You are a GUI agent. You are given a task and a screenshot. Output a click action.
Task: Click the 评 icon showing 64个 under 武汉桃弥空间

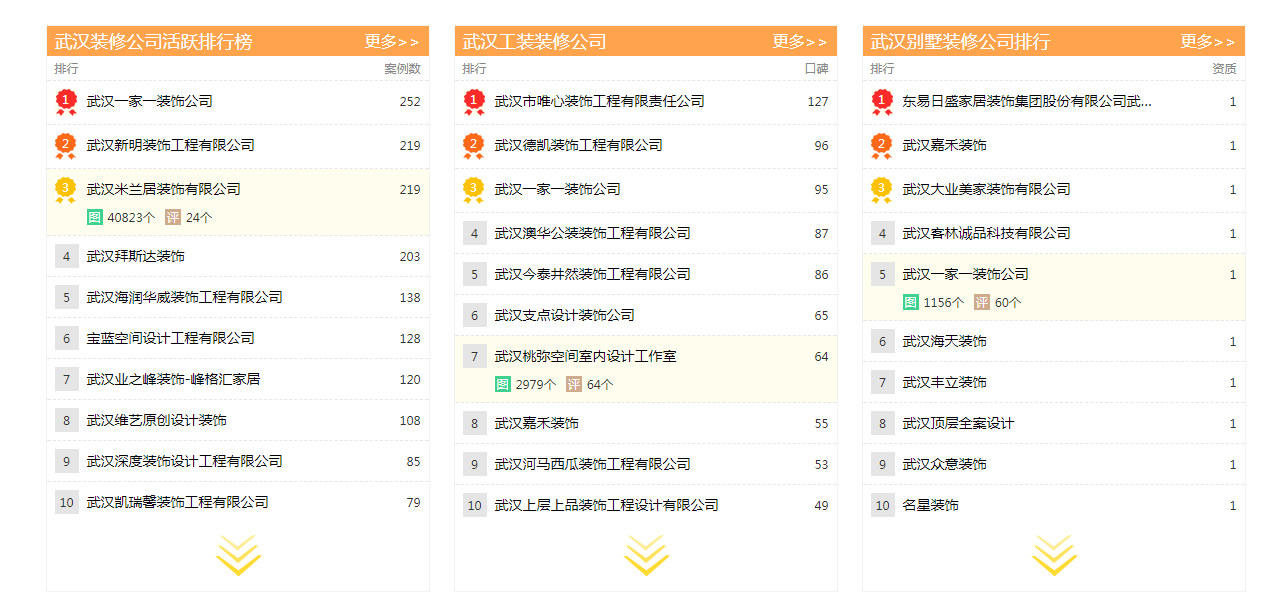pos(572,381)
